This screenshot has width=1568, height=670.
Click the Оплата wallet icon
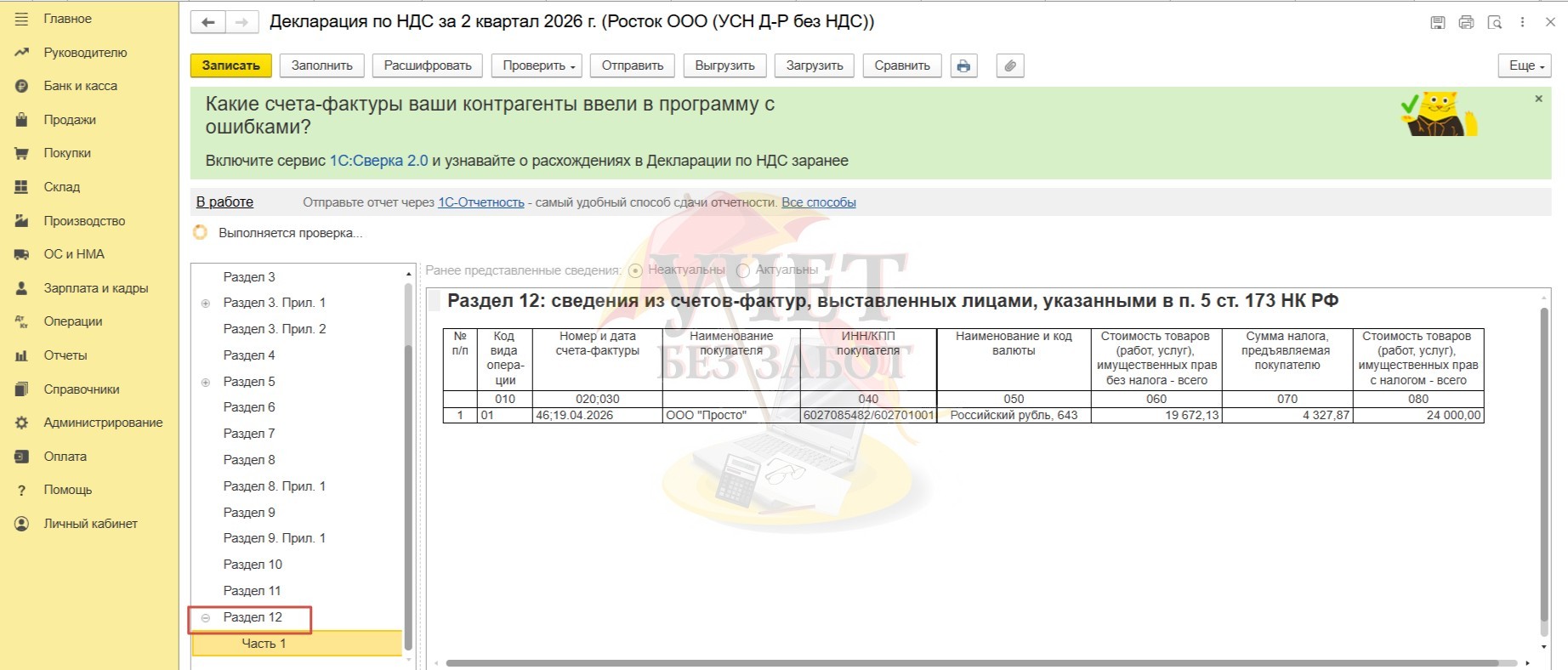pos(21,457)
